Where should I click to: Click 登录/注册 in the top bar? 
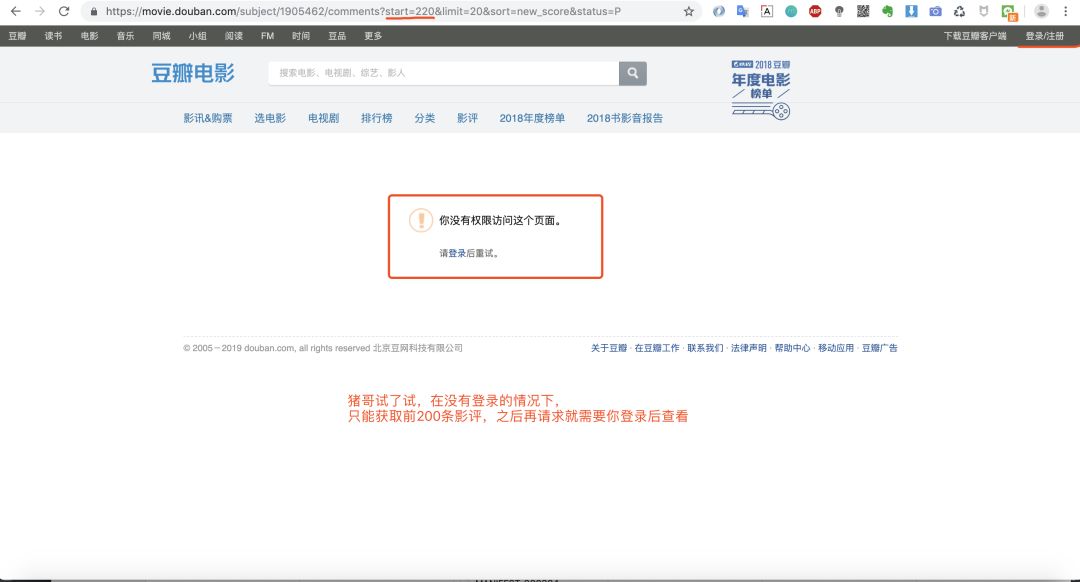coord(1044,36)
